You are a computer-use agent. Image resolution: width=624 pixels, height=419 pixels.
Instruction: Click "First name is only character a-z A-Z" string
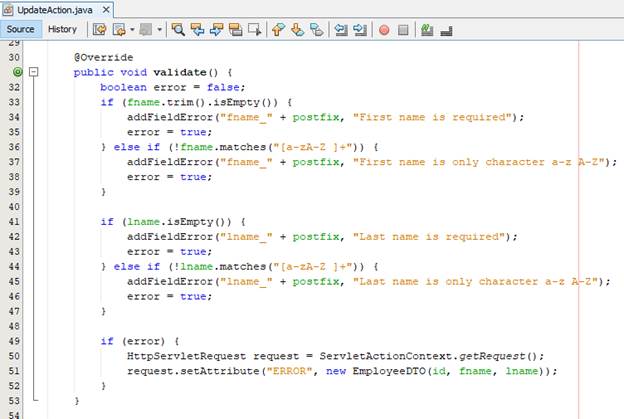pyautogui.click(x=479, y=162)
